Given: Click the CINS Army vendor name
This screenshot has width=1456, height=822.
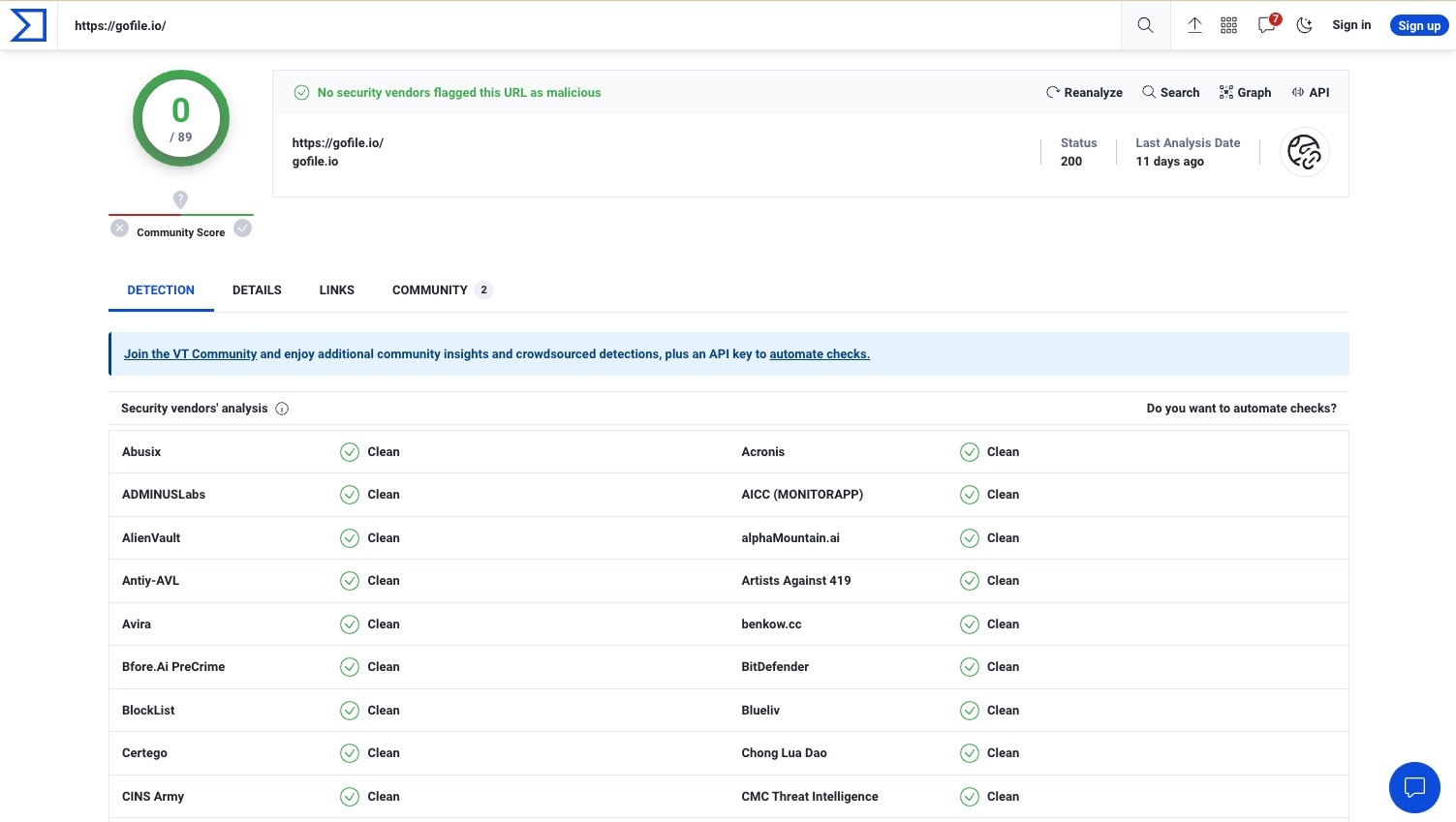Looking at the screenshot, I should tap(153, 797).
